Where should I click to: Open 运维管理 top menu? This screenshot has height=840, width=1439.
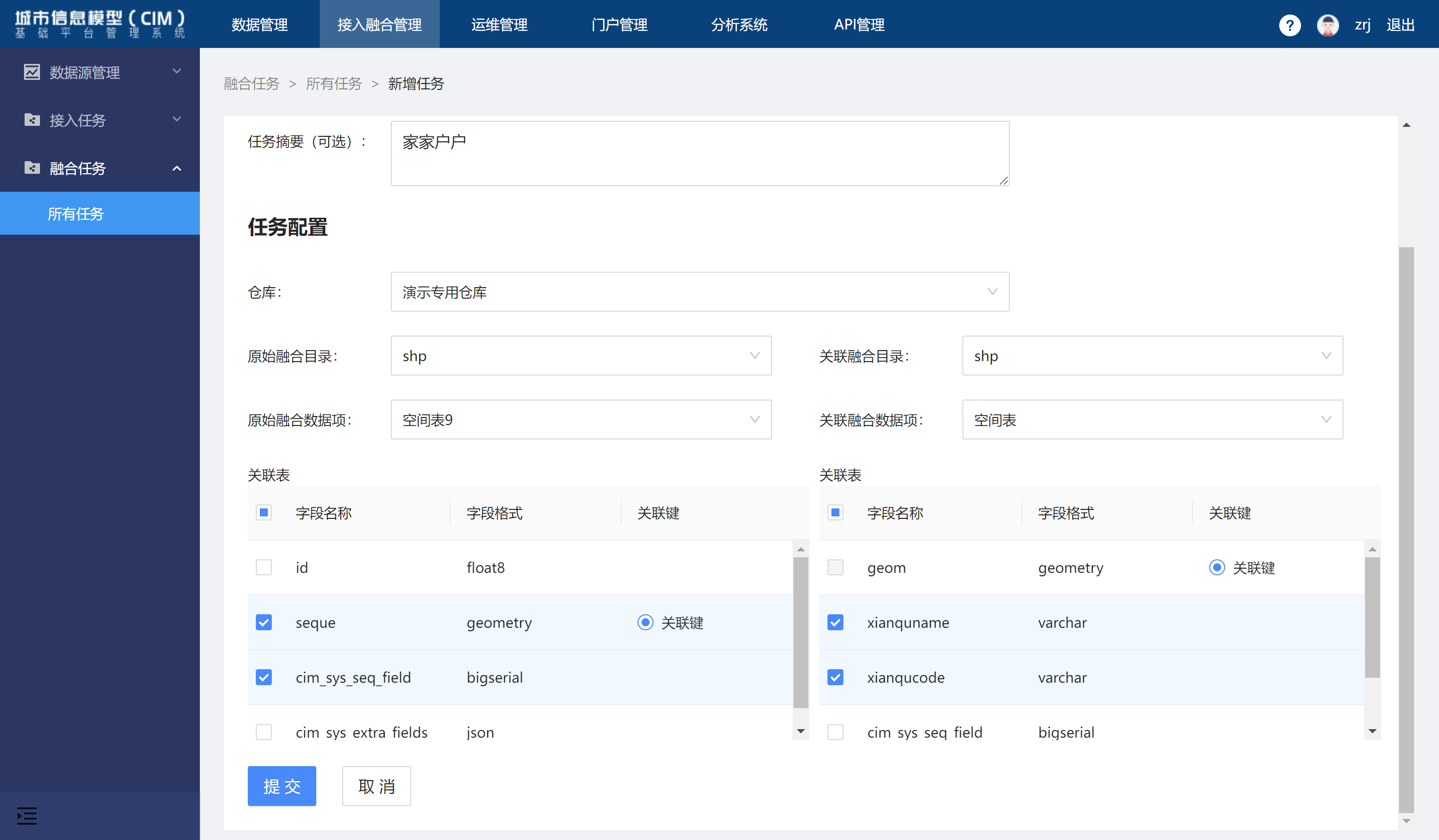pos(499,24)
